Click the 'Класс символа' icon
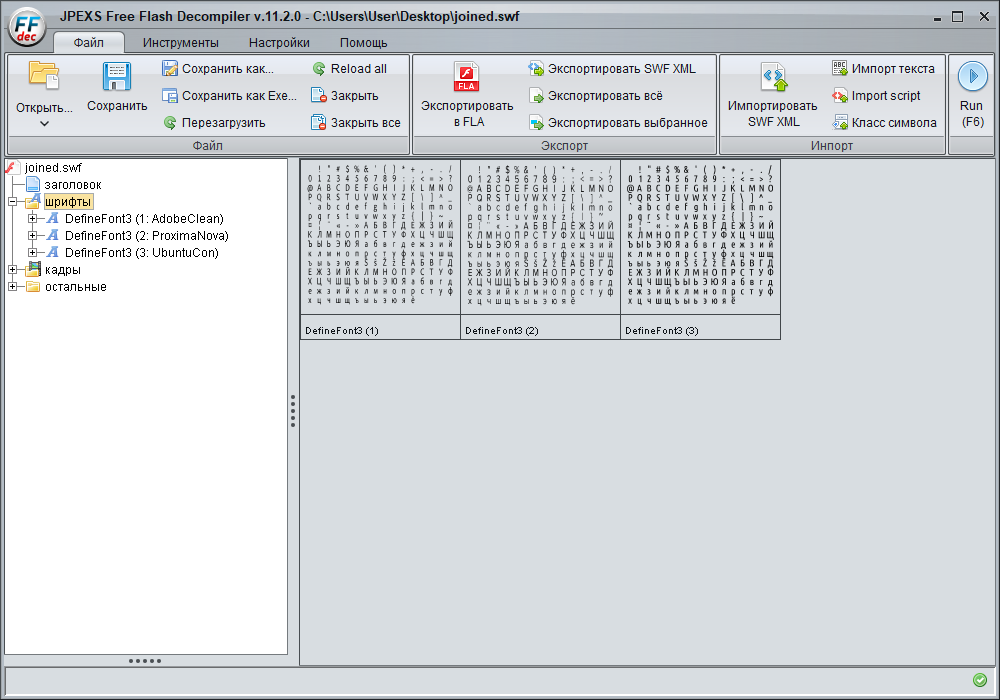1000x700 pixels. click(x=840, y=122)
